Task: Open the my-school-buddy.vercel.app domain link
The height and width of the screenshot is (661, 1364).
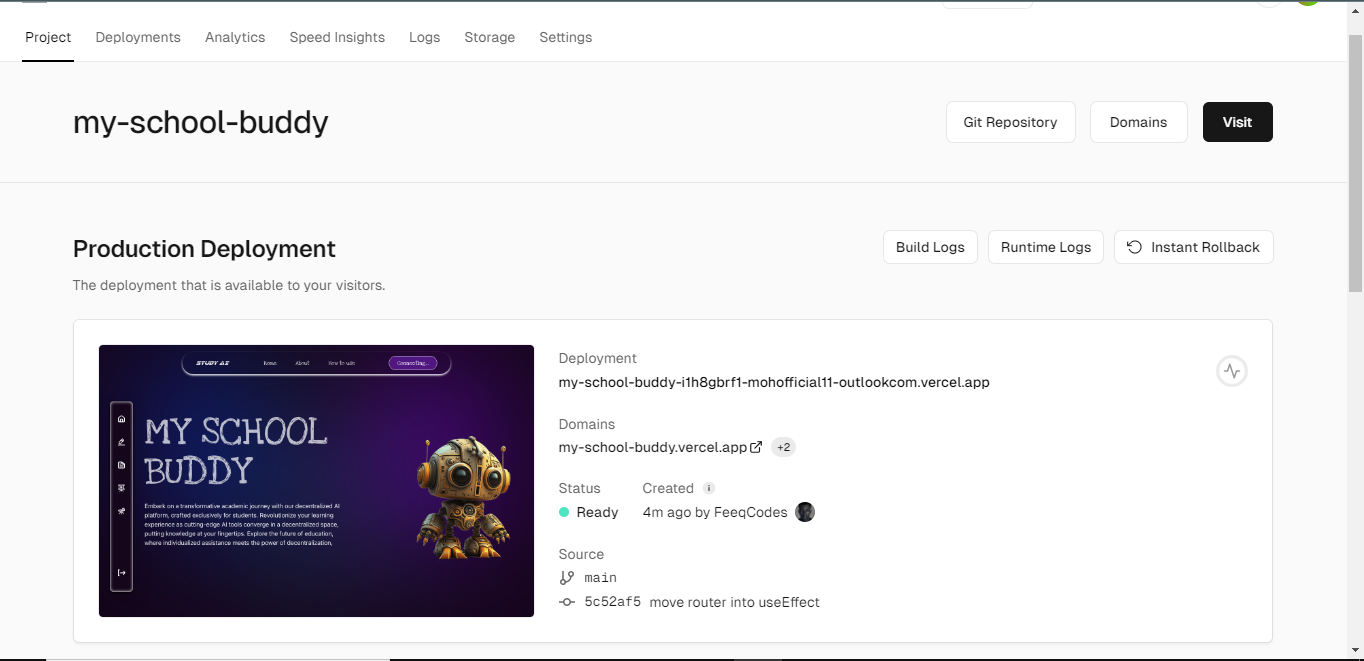Action: coord(653,447)
